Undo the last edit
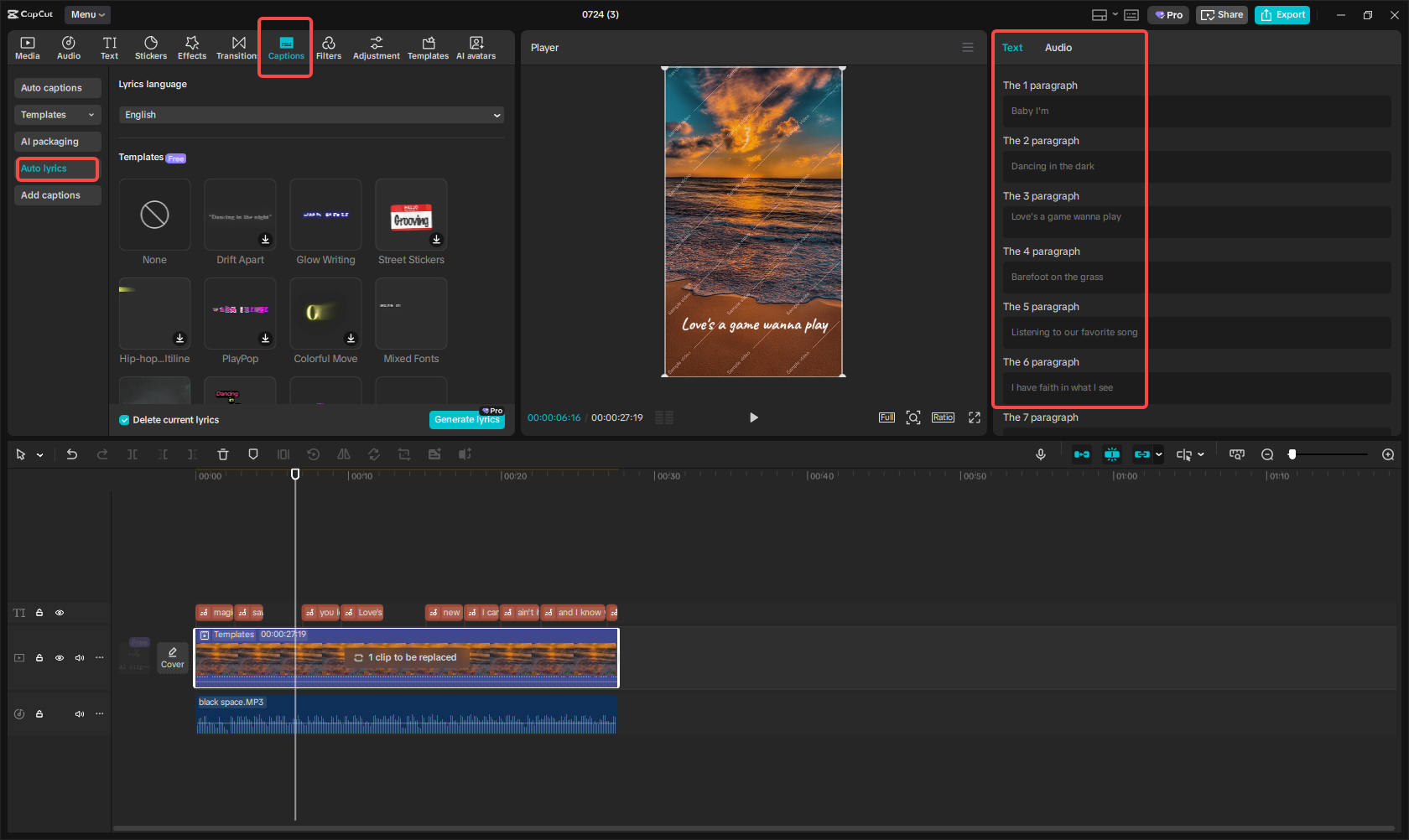 point(72,454)
